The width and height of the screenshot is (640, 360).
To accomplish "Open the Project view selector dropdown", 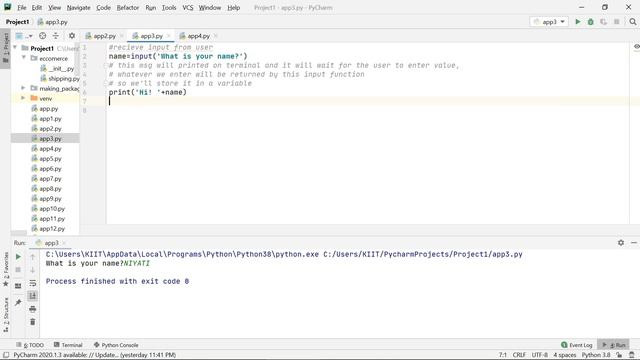I will (x=24, y=36).
